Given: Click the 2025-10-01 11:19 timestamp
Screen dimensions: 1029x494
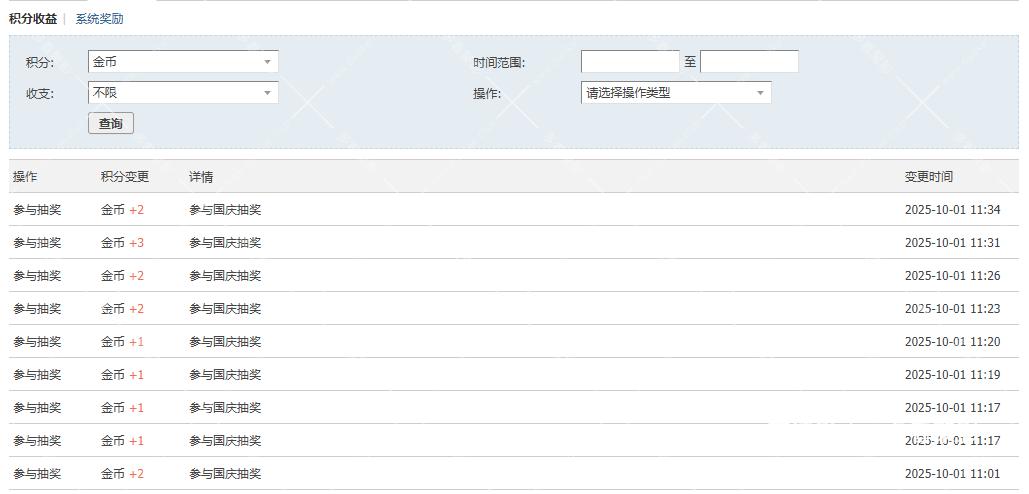Looking at the screenshot, I should click(952, 375).
